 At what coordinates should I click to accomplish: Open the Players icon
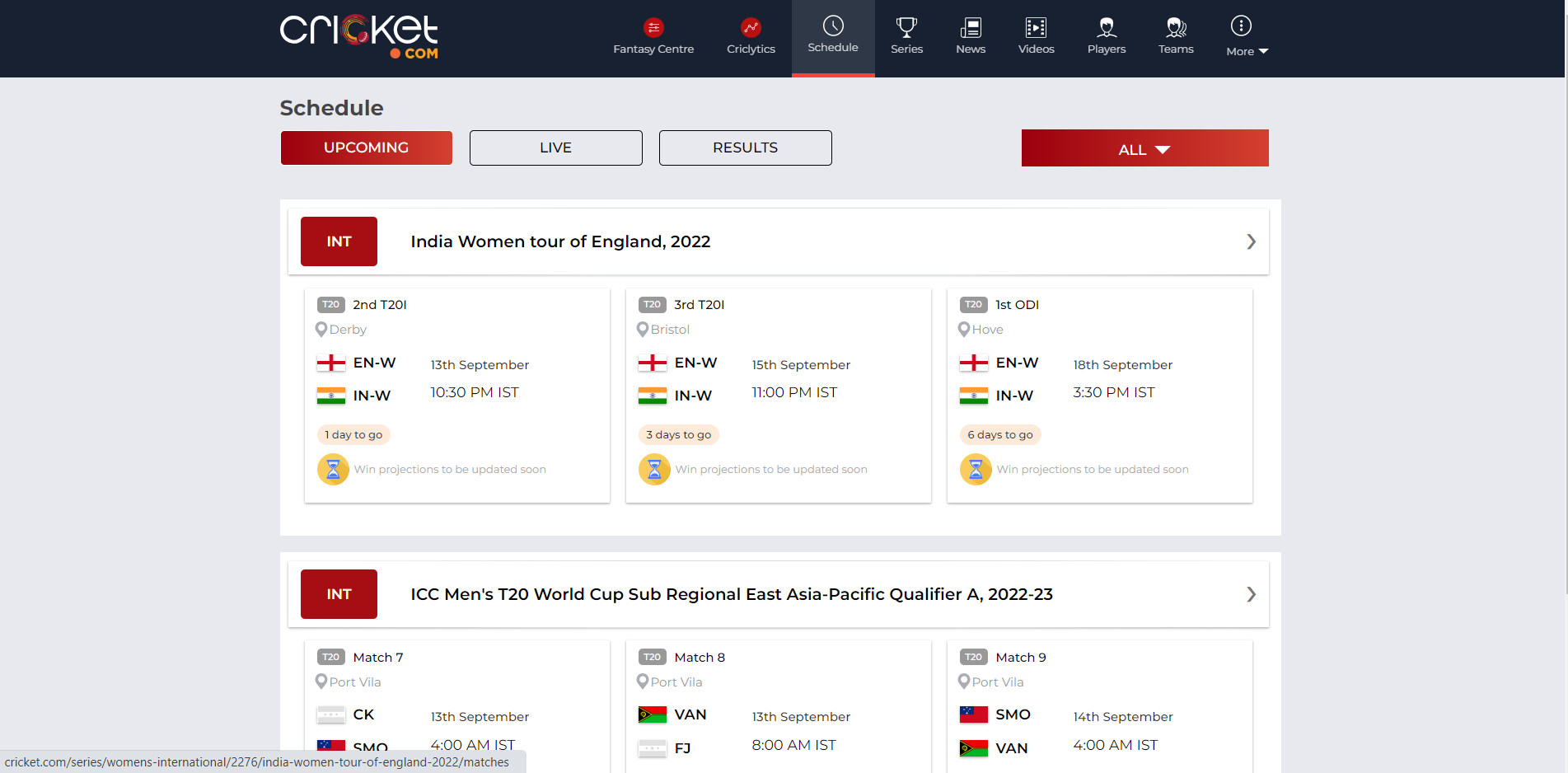pos(1107,27)
